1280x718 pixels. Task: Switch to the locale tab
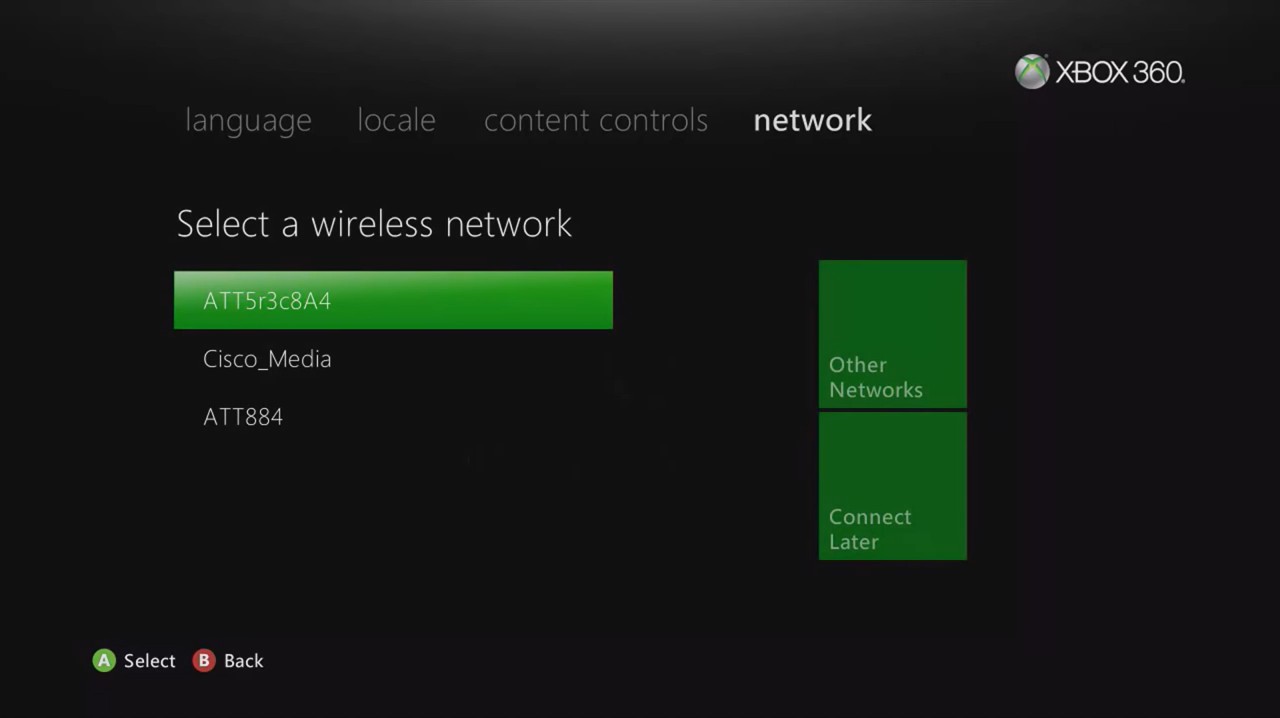[396, 120]
